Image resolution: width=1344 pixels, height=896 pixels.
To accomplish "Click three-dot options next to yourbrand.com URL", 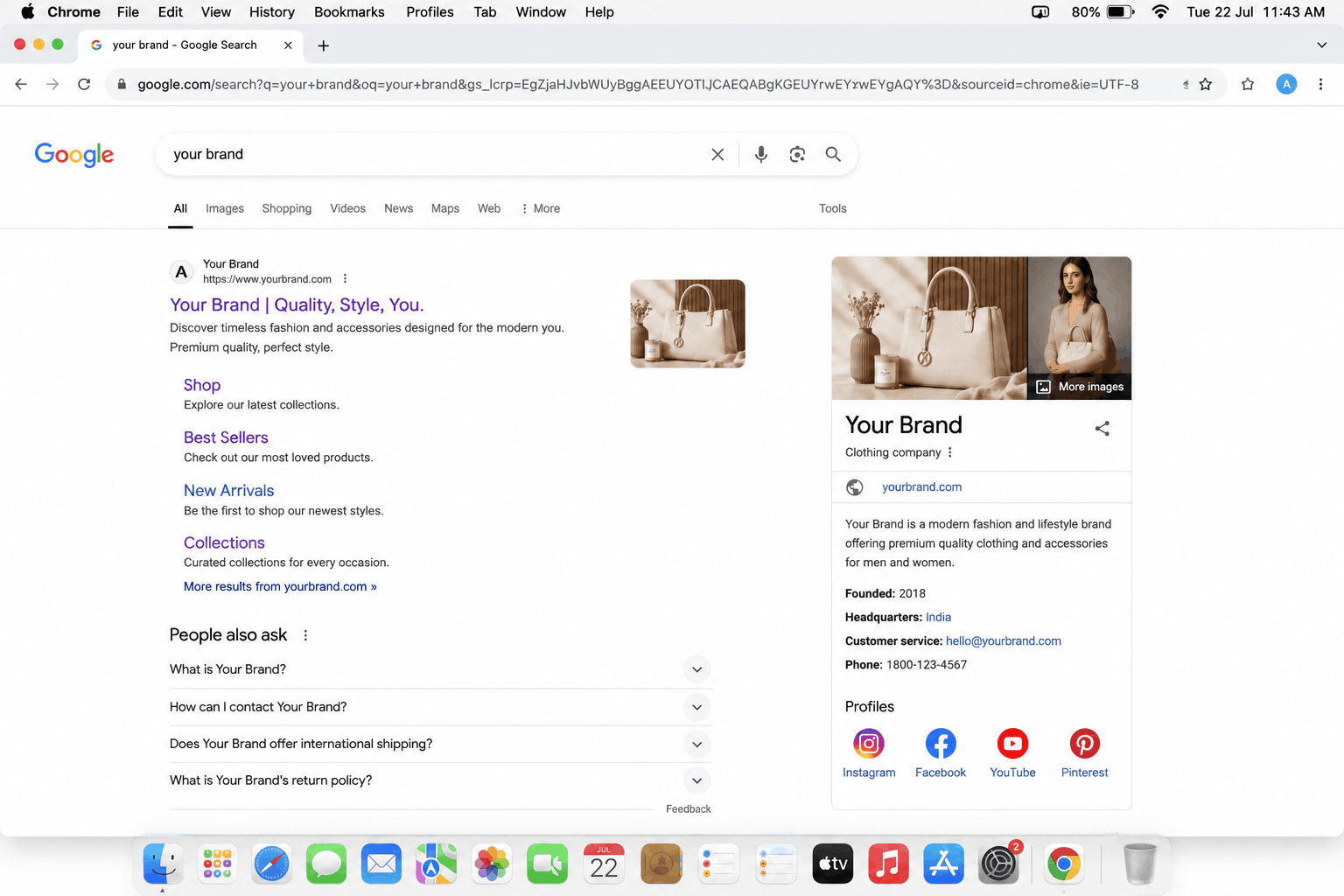I will (x=345, y=279).
